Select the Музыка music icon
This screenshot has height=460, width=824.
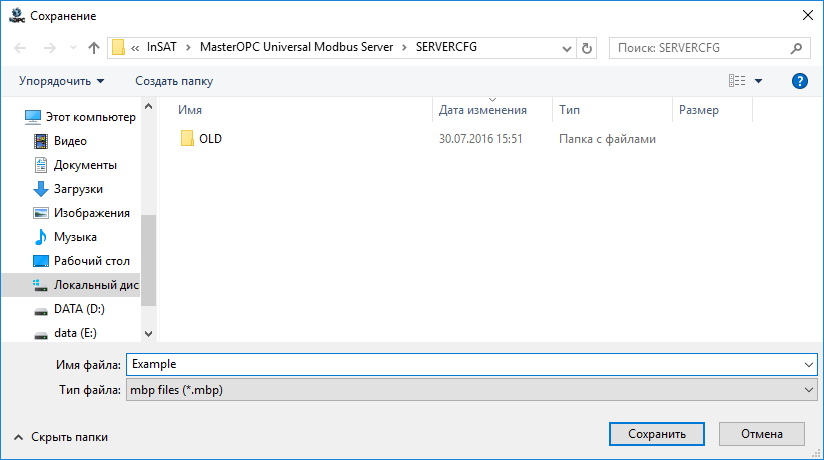pos(41,237)
